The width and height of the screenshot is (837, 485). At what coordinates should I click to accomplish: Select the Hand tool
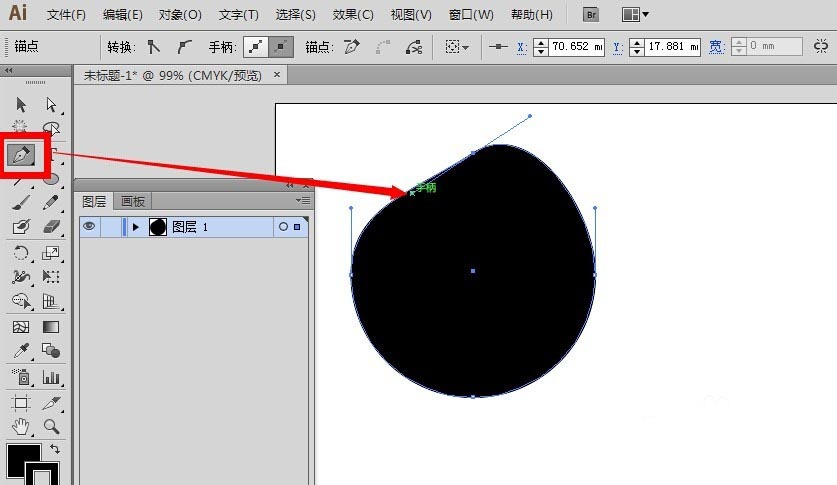point(21,427)
